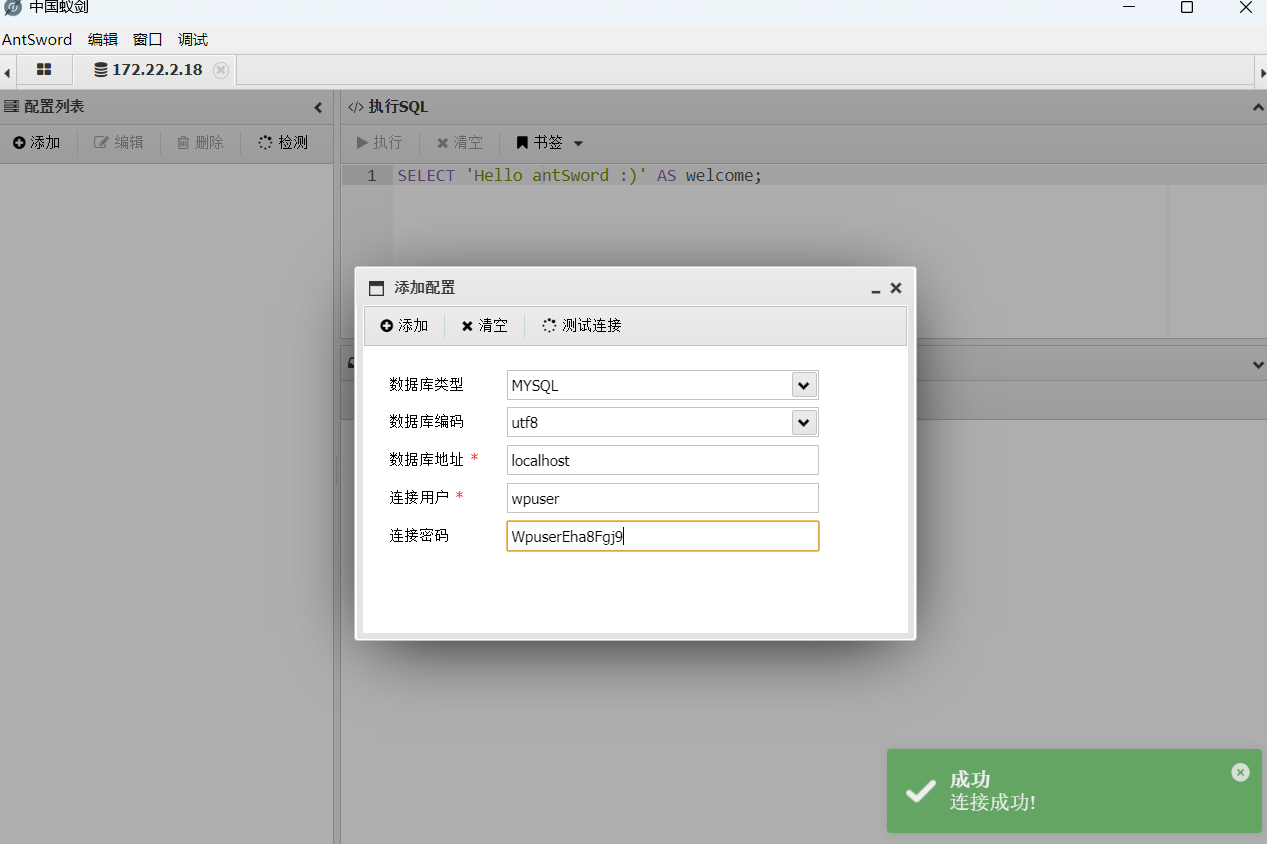The height and width of the screenshot is (844, 1267).
Task: Click 清空 in the 添加配置 dialog
Action: [x=485, y=326]
